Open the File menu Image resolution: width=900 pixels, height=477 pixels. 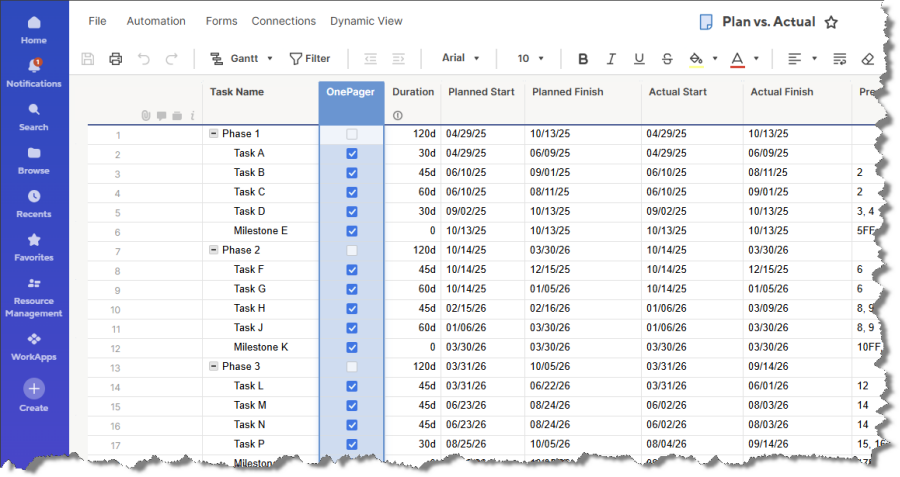[97, 21]
